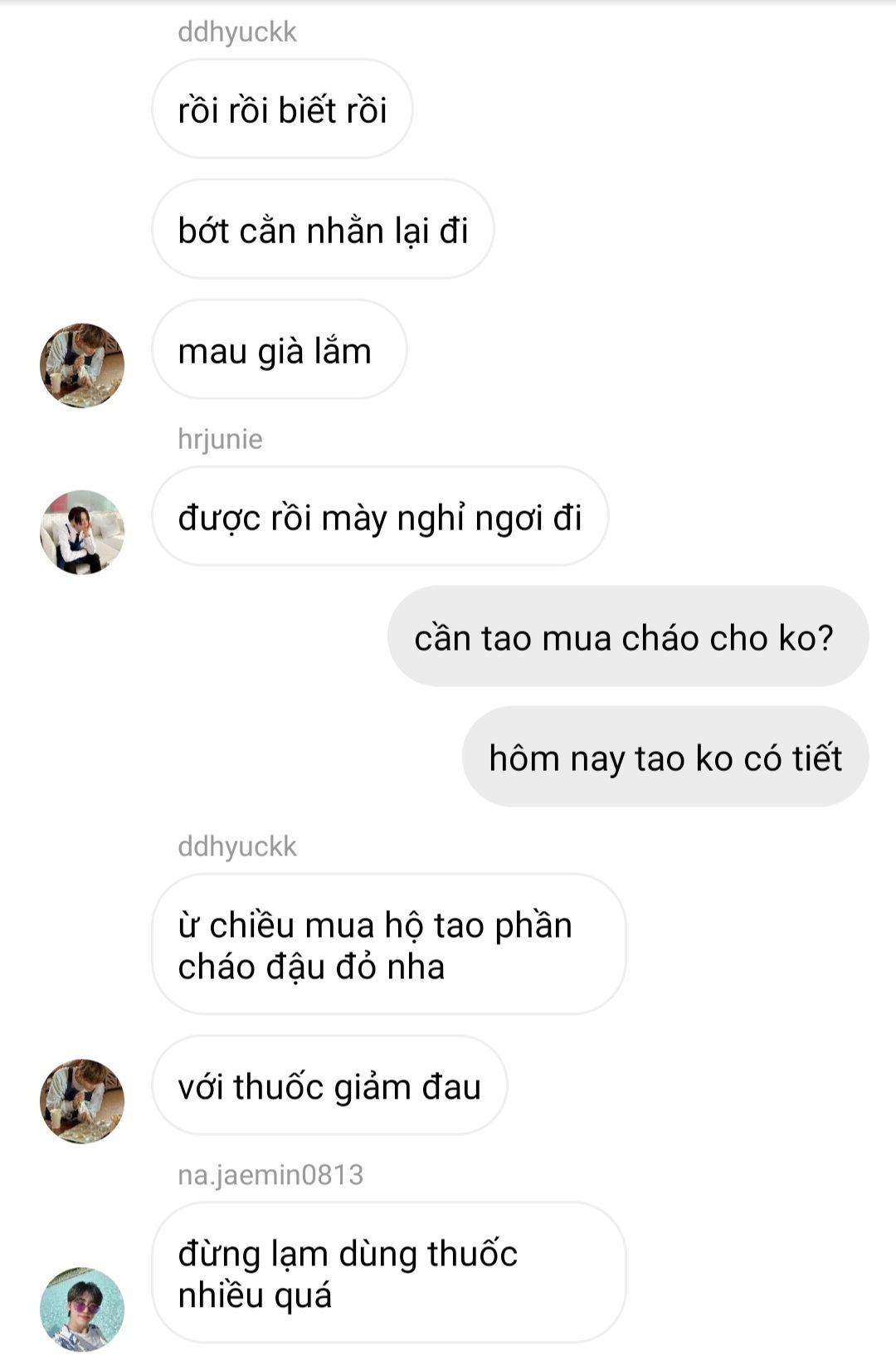Select message about 'cháo đậu đỏ'
Image resolution: width=896 pixels, height=1370 pixels.
click(388, 944)
